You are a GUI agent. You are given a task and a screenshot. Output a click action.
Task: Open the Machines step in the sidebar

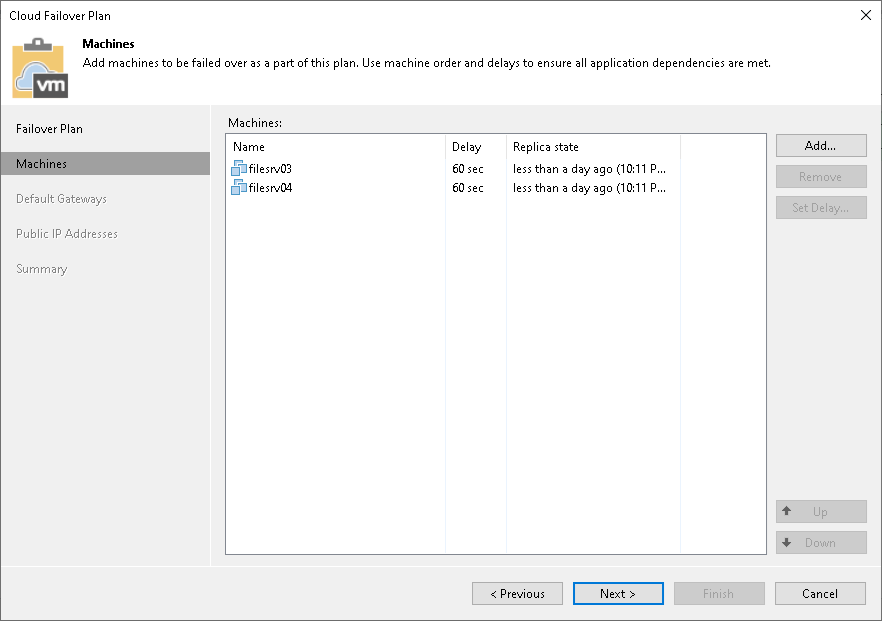click(x=45, y=163)
